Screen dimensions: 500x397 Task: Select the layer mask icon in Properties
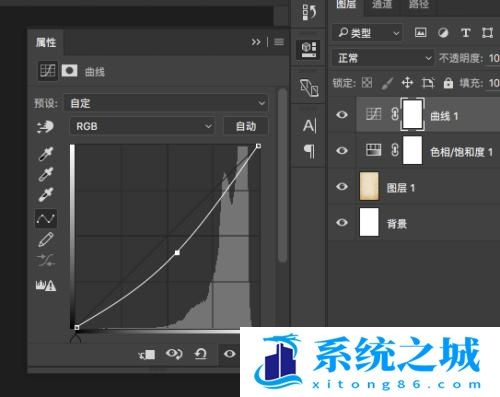(x=69, y=71)
